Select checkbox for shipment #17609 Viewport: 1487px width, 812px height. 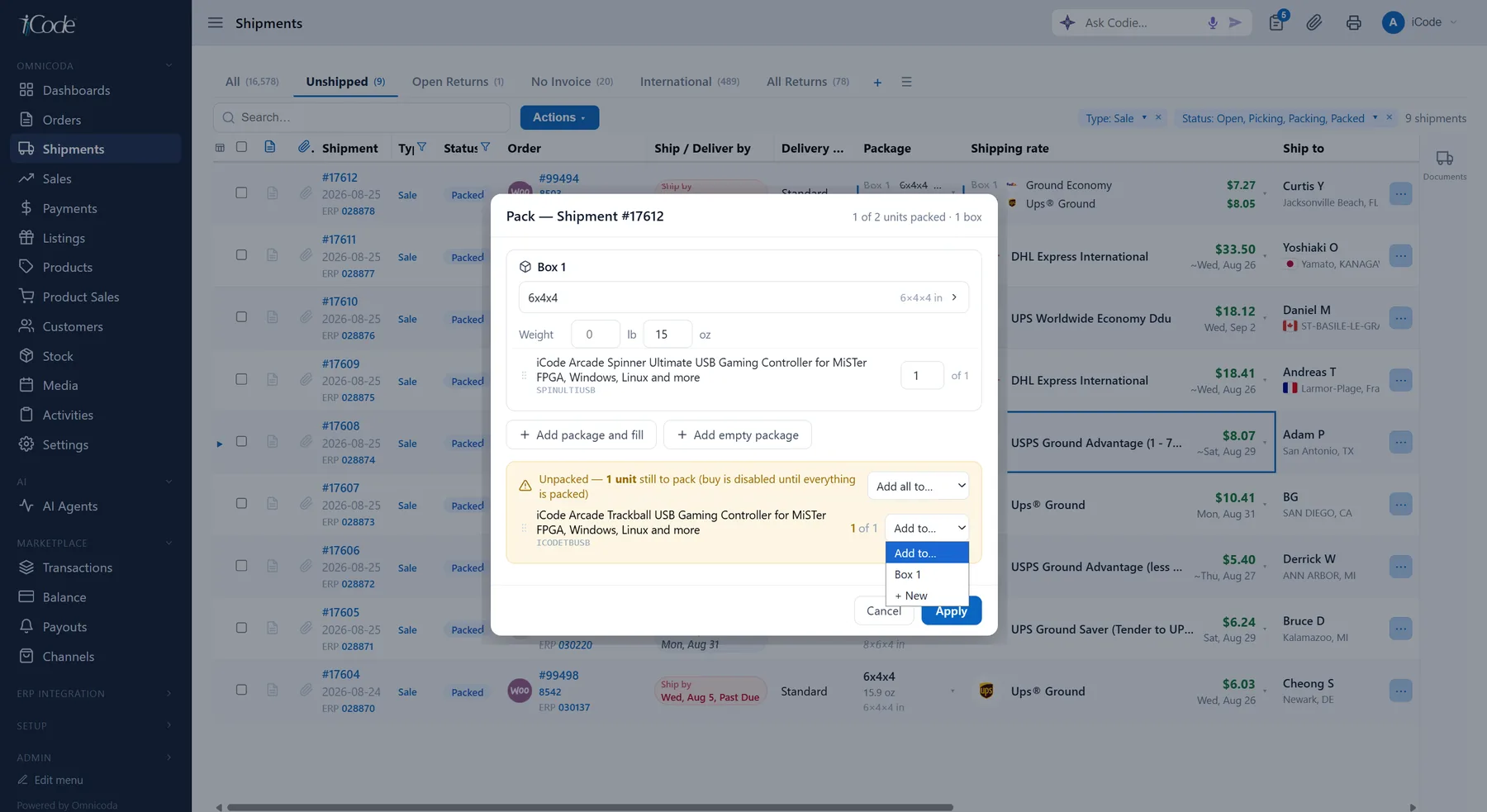[241, 379]
